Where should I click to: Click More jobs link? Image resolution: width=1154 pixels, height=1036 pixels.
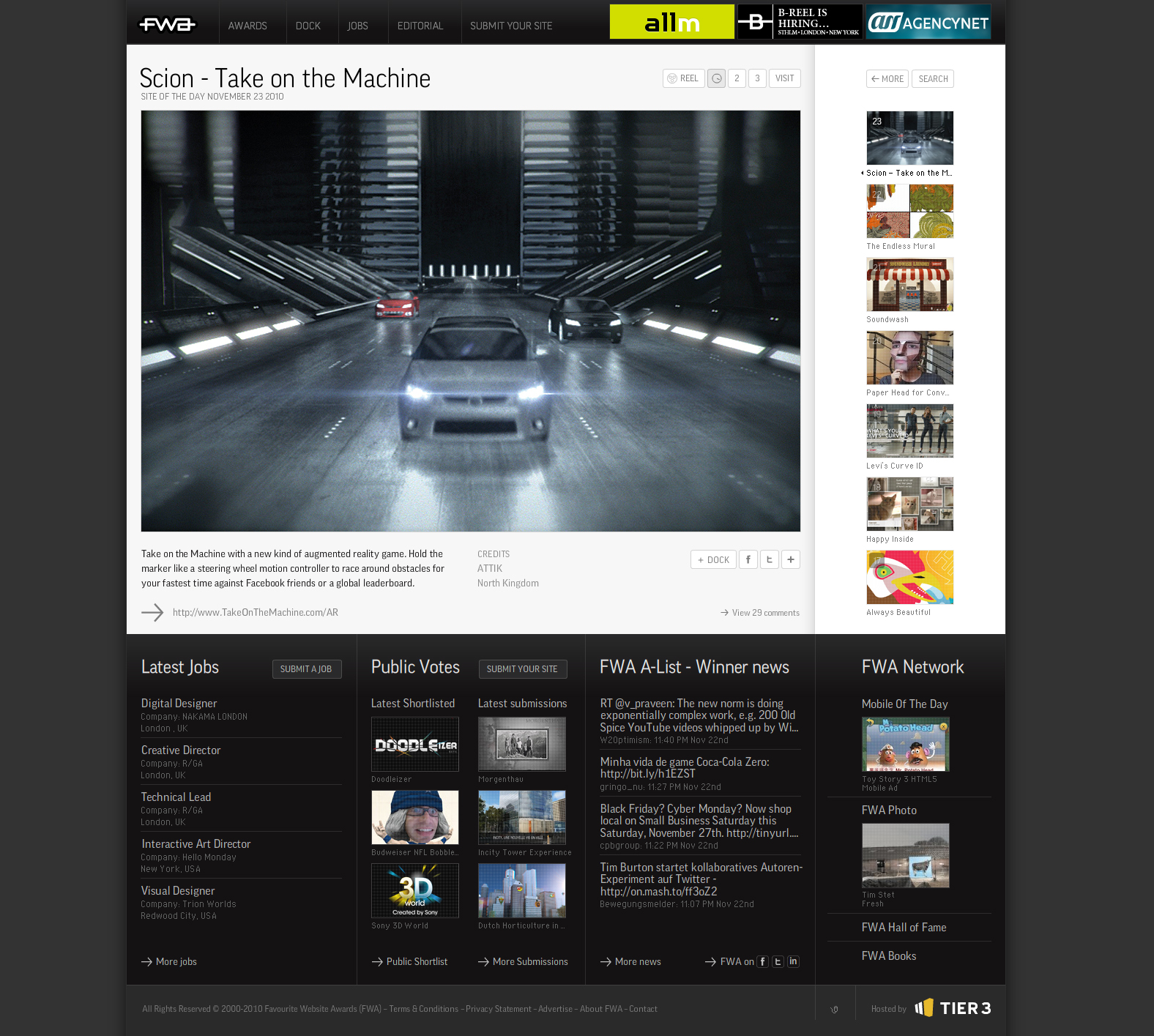[169, 961]
